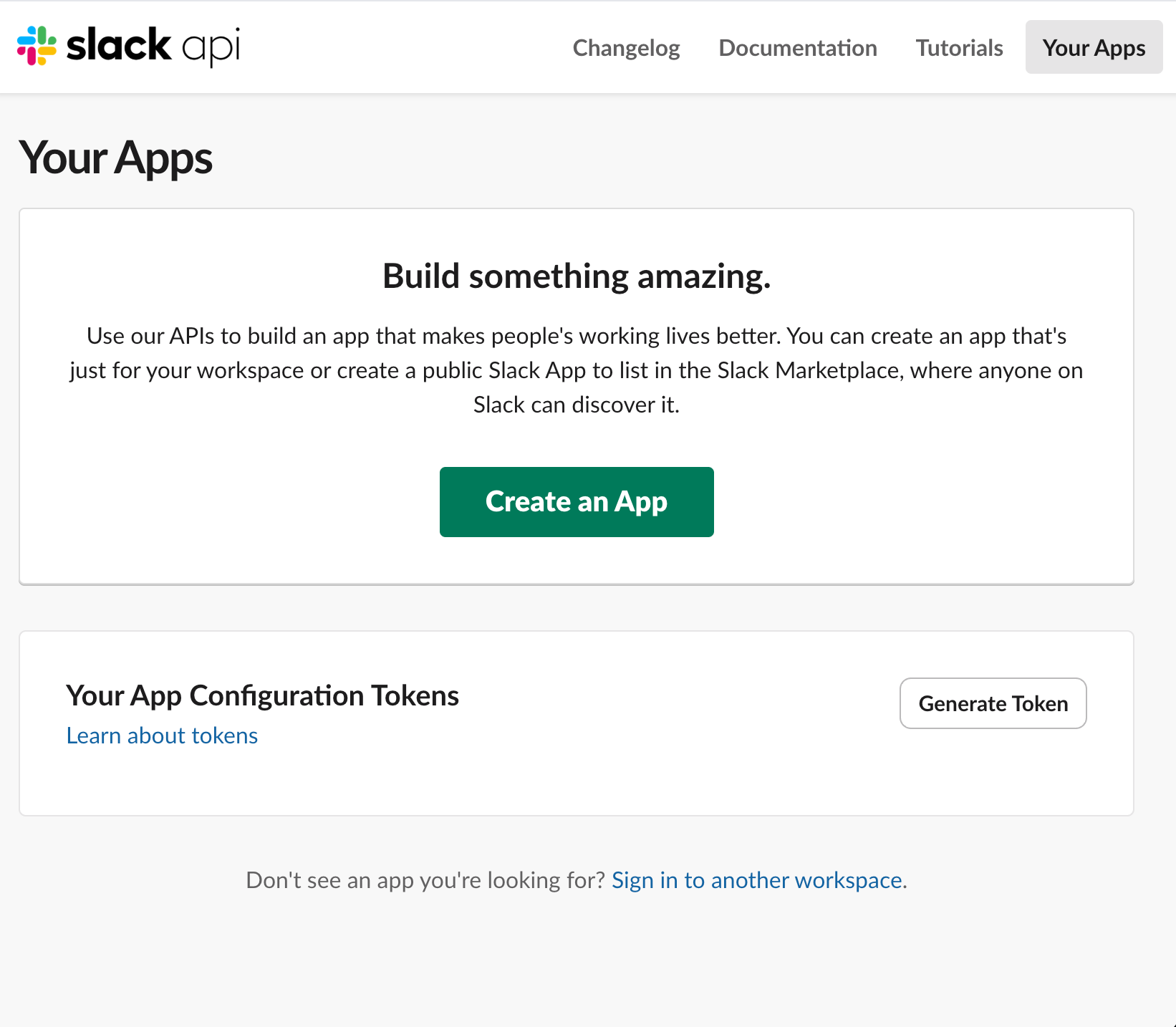Click the Your Apps page heading

tap(116, 158)
